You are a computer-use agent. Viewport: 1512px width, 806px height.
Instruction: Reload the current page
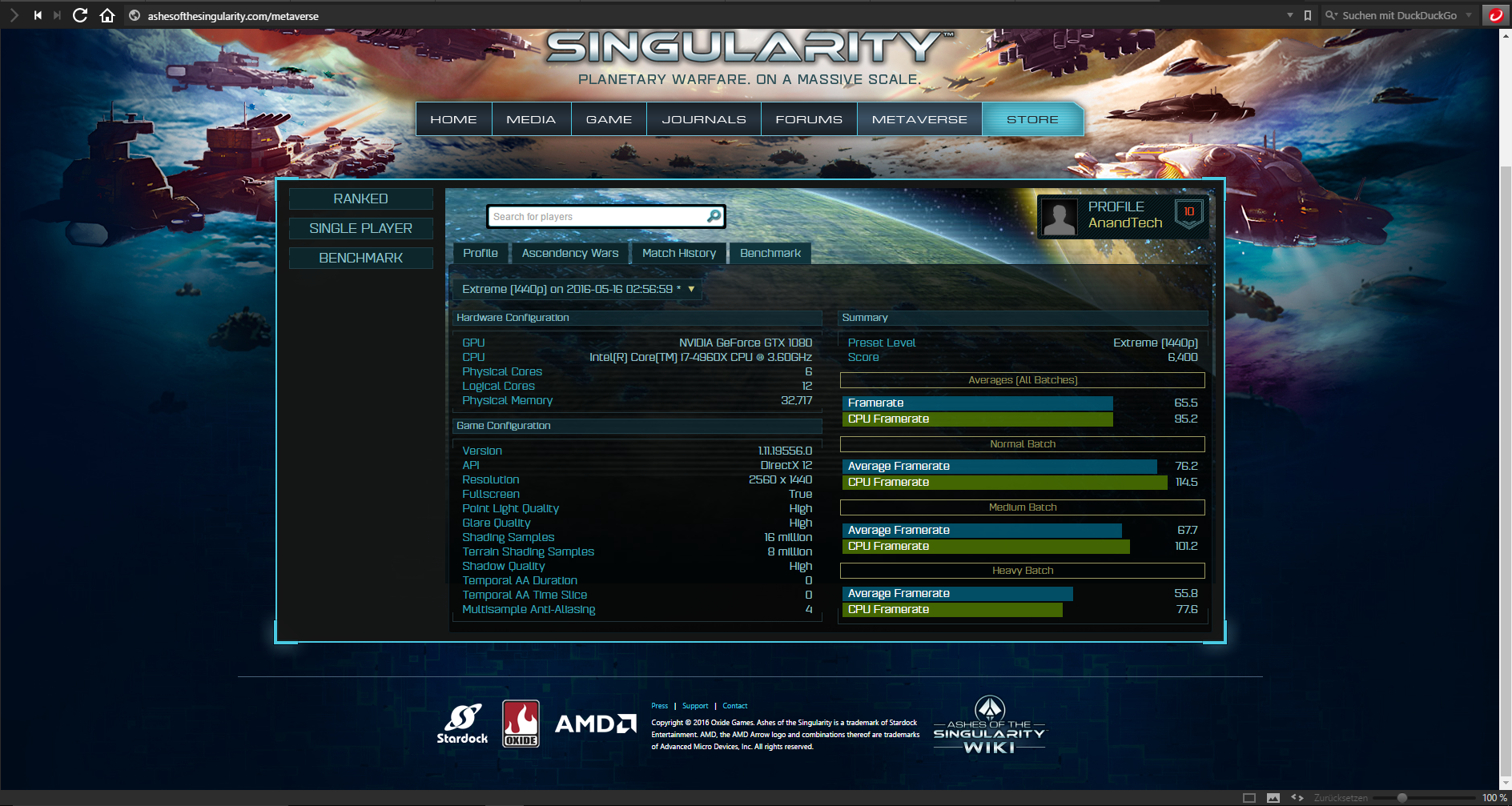pos(80,15)
